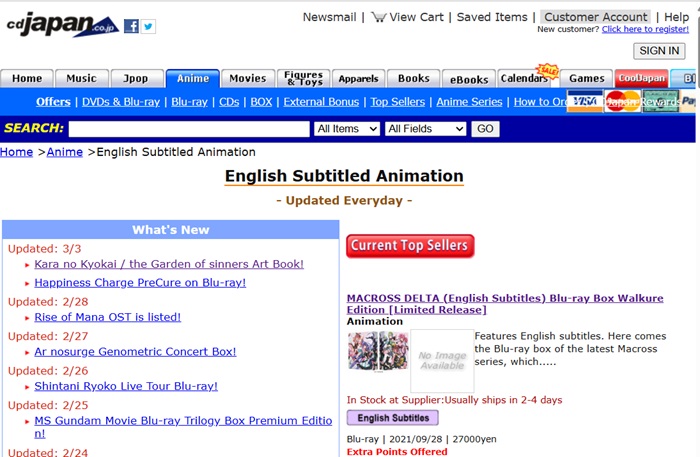Open the Figures & Toys tab
700x457 pixels.
tap(304, 79)
